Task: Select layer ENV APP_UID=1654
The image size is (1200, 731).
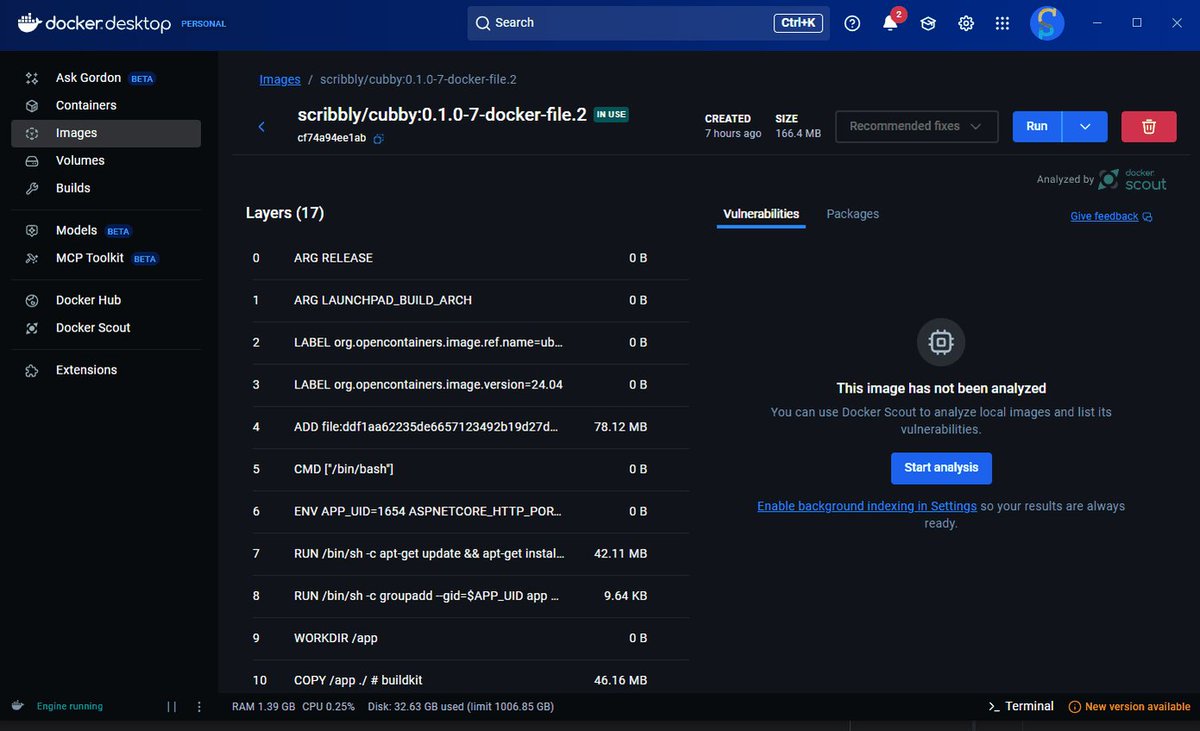Action: 467,511
